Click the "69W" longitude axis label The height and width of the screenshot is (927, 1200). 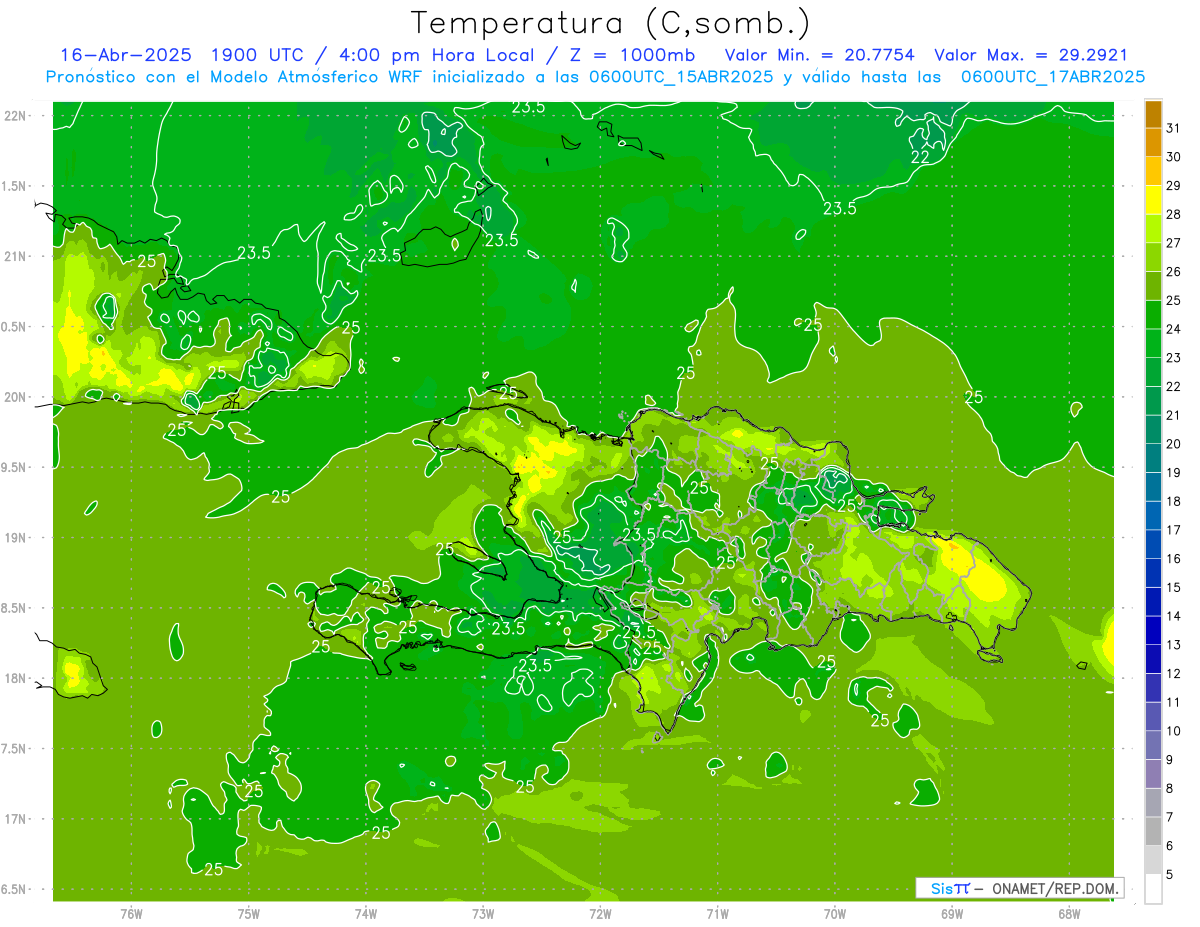click(952, 914)
